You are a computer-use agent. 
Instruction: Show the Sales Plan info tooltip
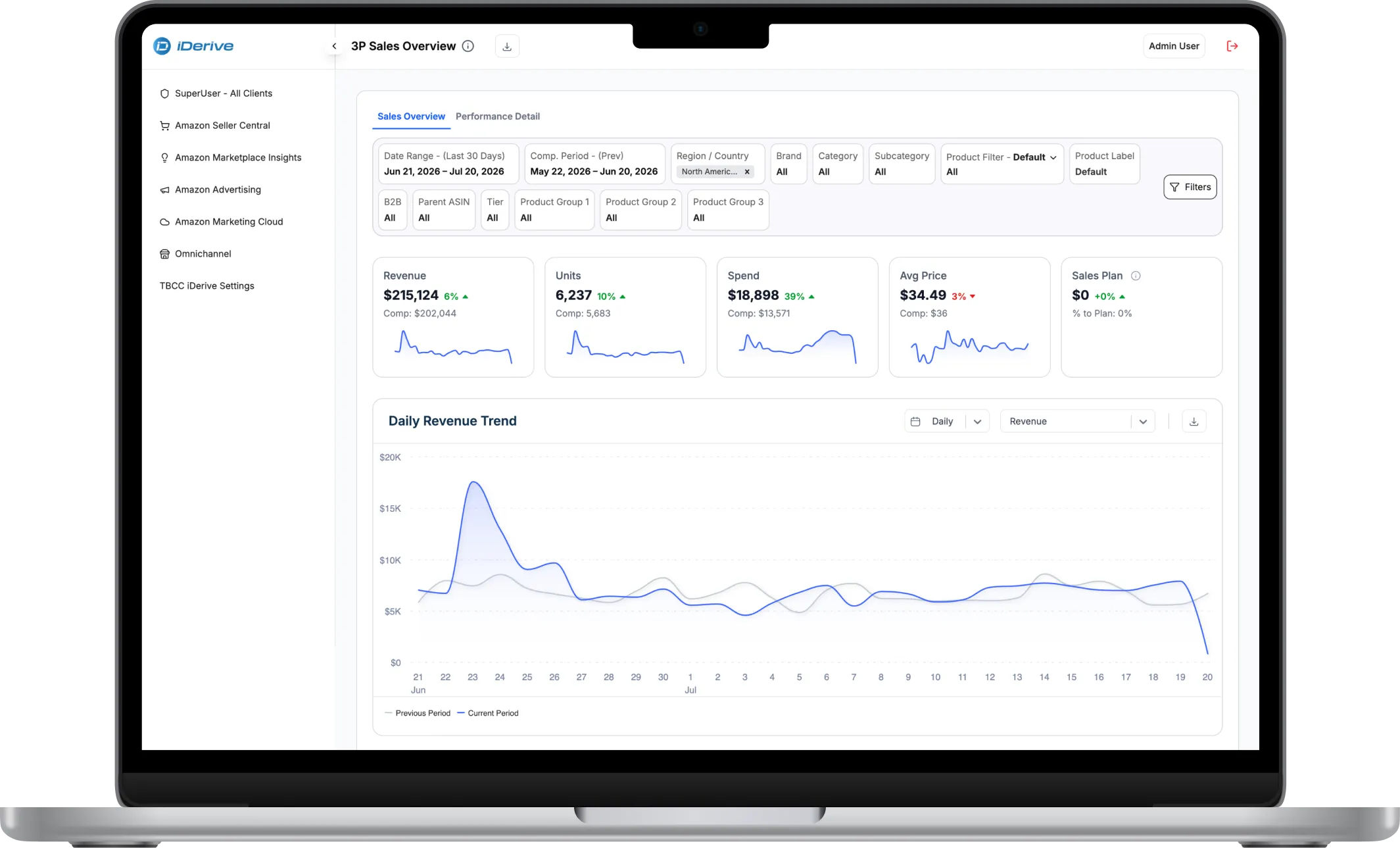(1136, 276)
